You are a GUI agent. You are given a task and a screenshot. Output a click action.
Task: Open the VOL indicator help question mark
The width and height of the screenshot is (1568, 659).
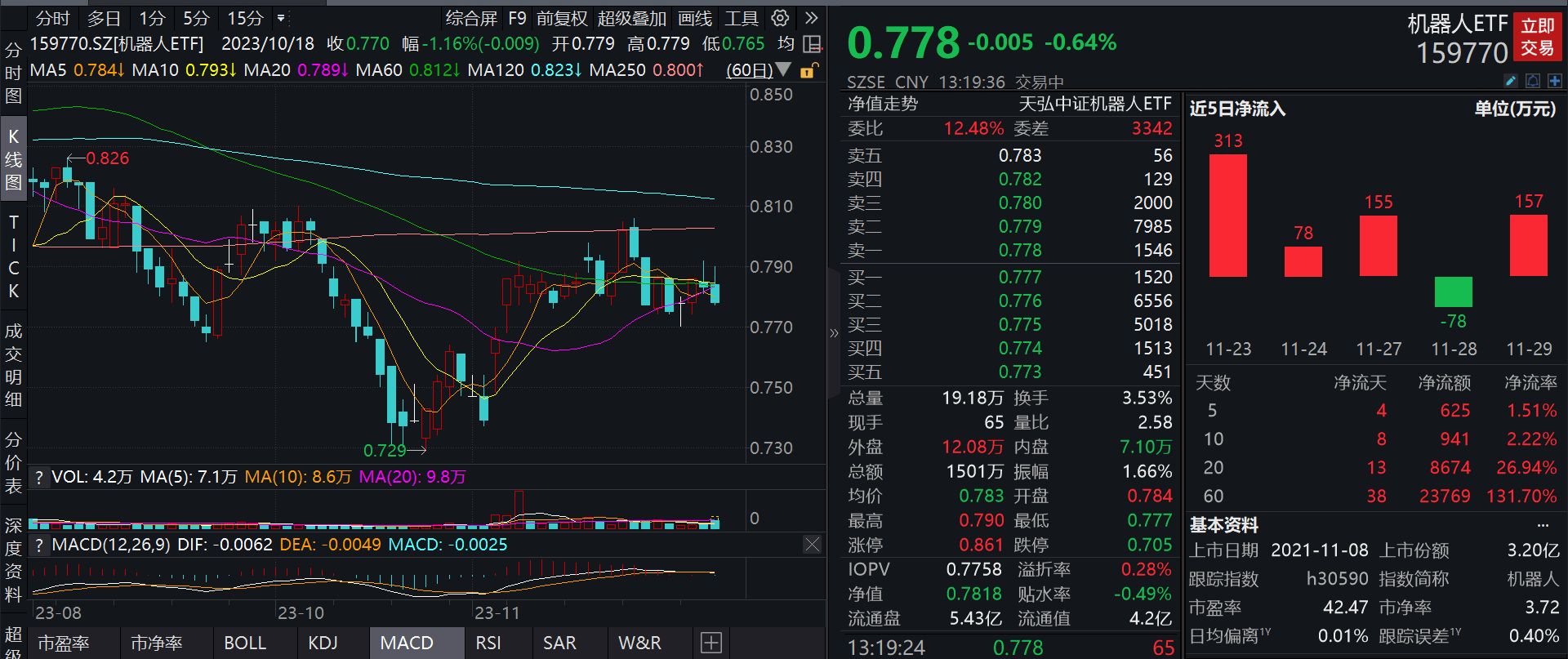(x=38, y=477)
